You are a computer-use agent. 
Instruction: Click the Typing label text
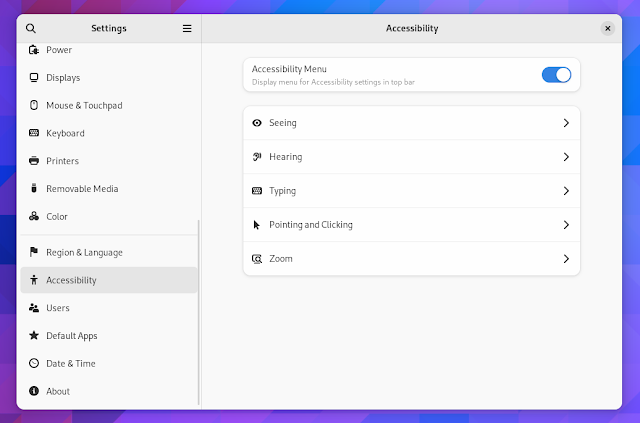pos(282,191)
